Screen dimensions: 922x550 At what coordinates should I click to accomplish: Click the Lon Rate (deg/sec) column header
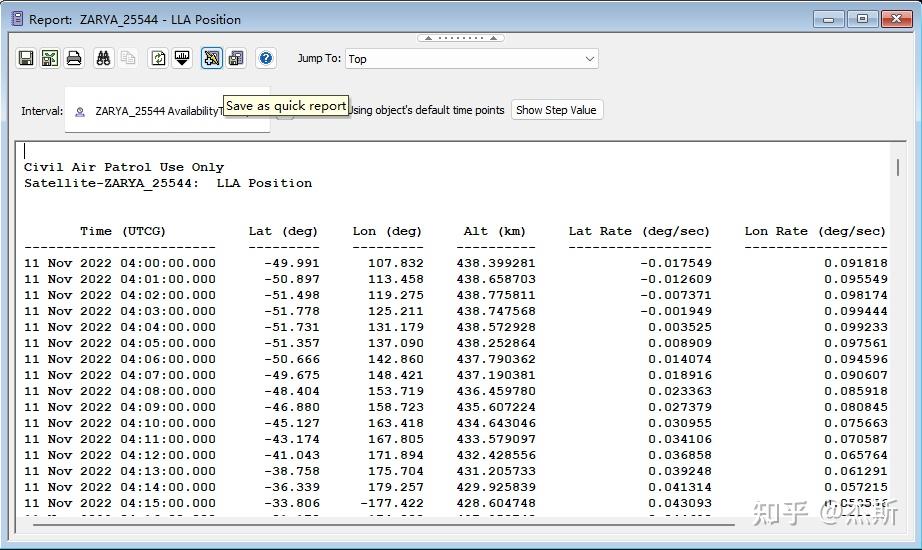pos(815,231)
